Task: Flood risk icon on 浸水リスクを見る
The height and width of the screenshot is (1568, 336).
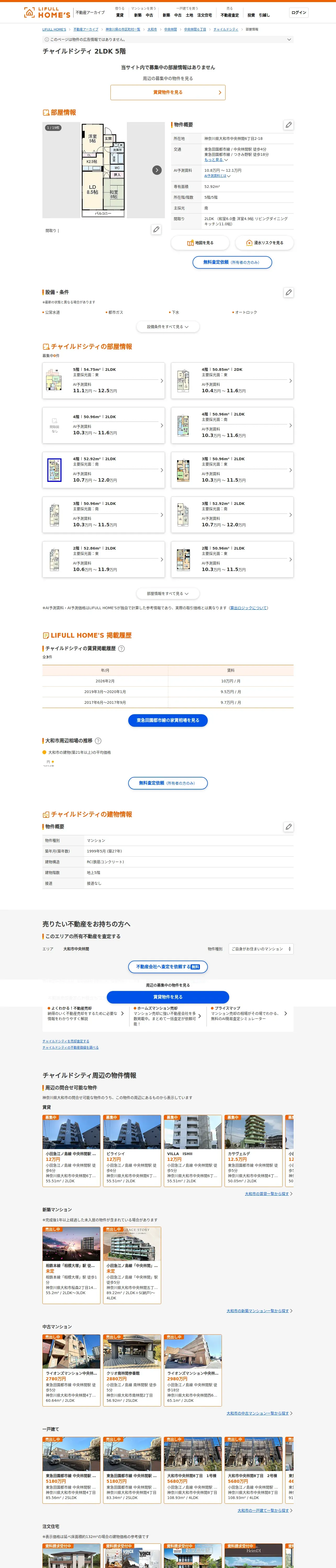Action: [249, 243]
